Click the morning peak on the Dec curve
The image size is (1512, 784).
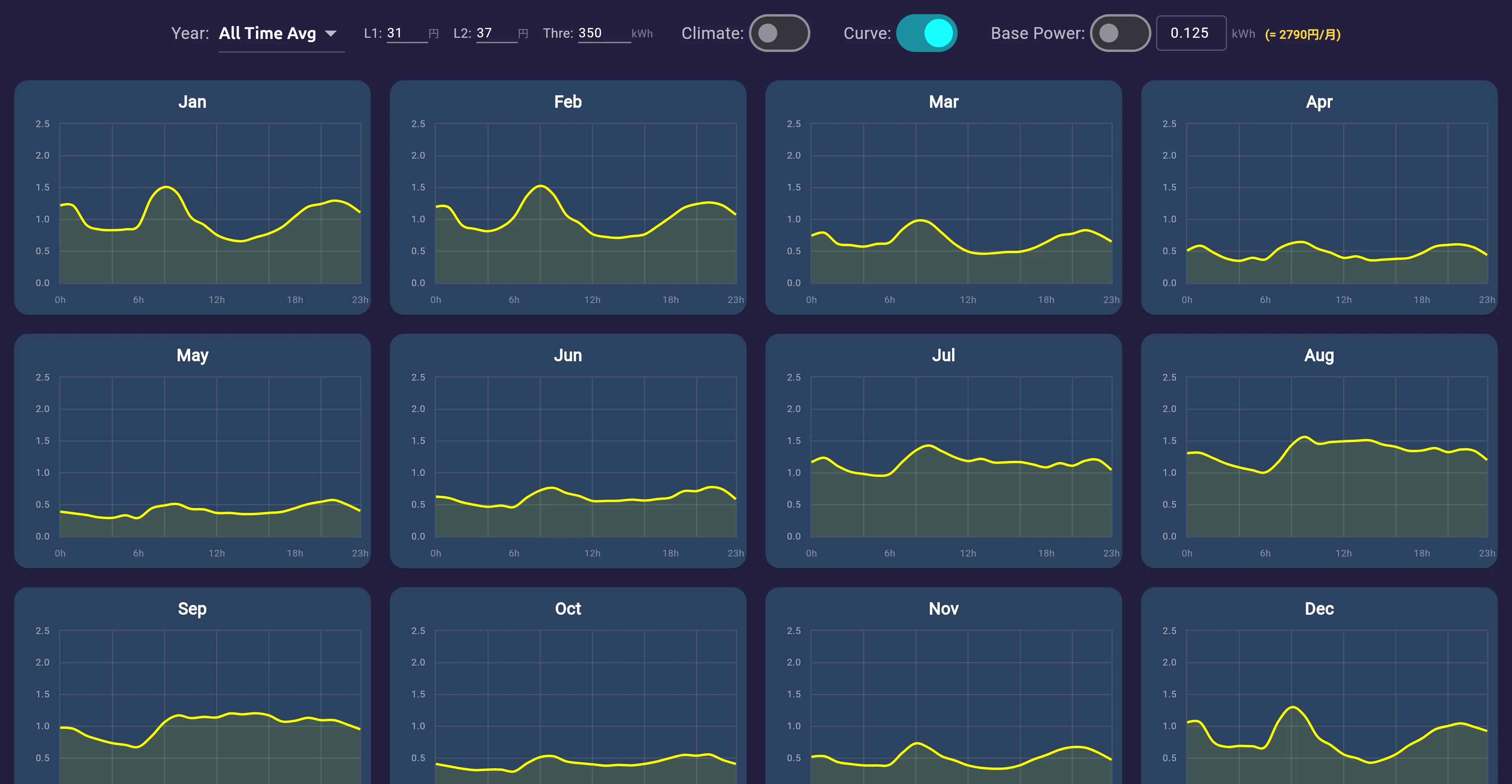(x=1292, y=707)
